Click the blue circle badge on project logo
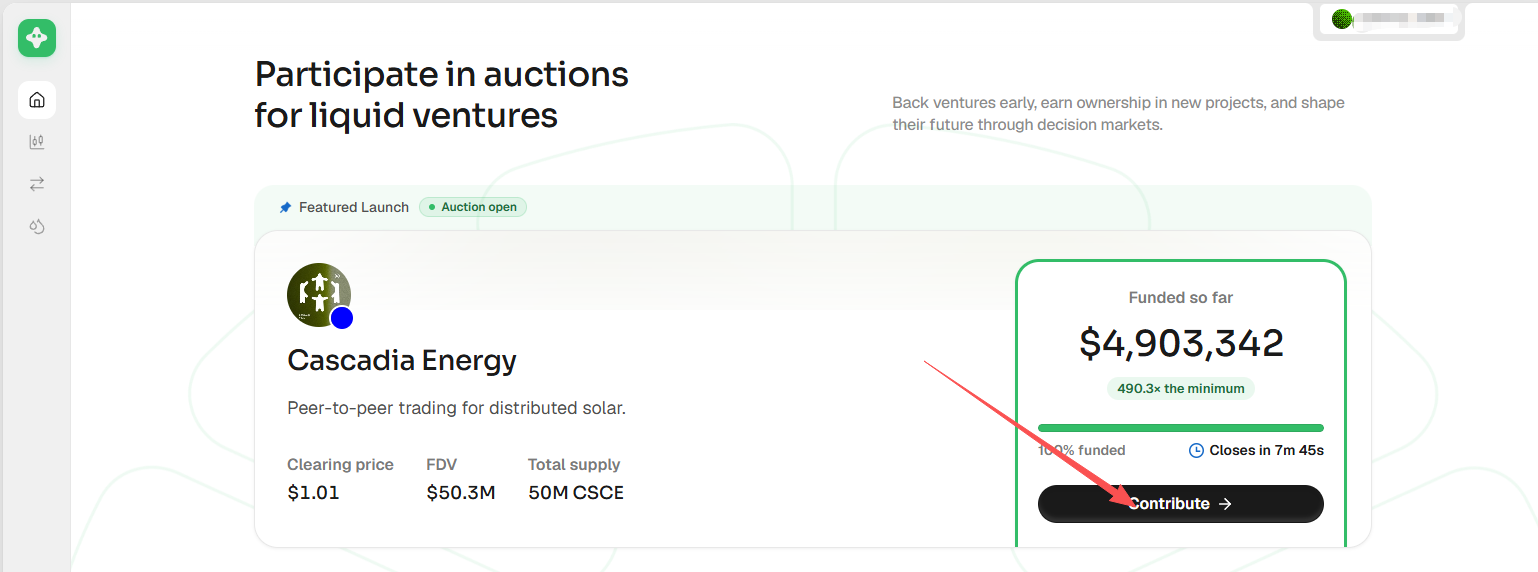The width and height of the screenshot is (1538, 572). click(x=342, y=318)
